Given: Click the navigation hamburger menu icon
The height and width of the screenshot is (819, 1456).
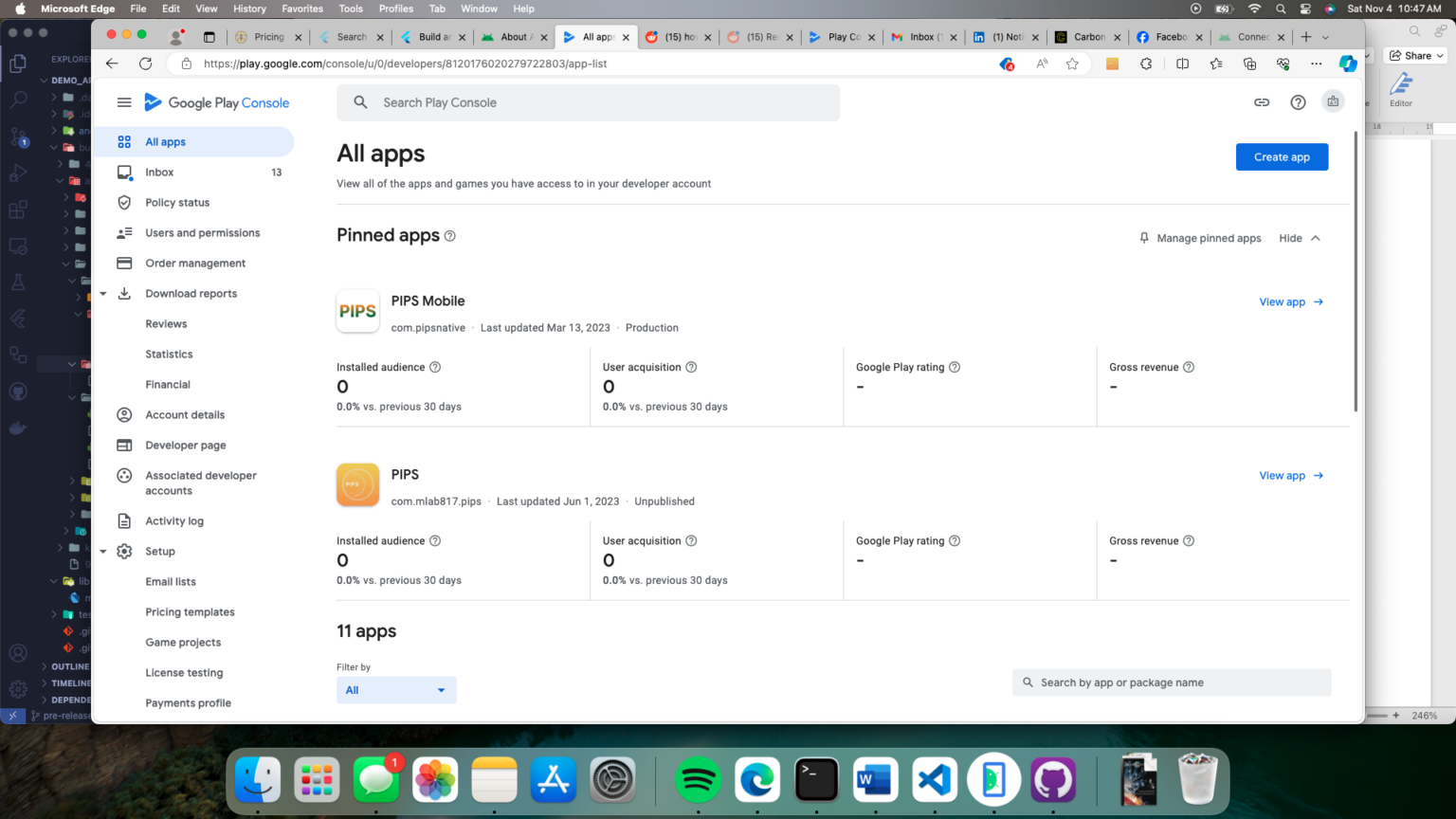Looking at the screenshot, I should pyautogui.click(x=124, y=102).
